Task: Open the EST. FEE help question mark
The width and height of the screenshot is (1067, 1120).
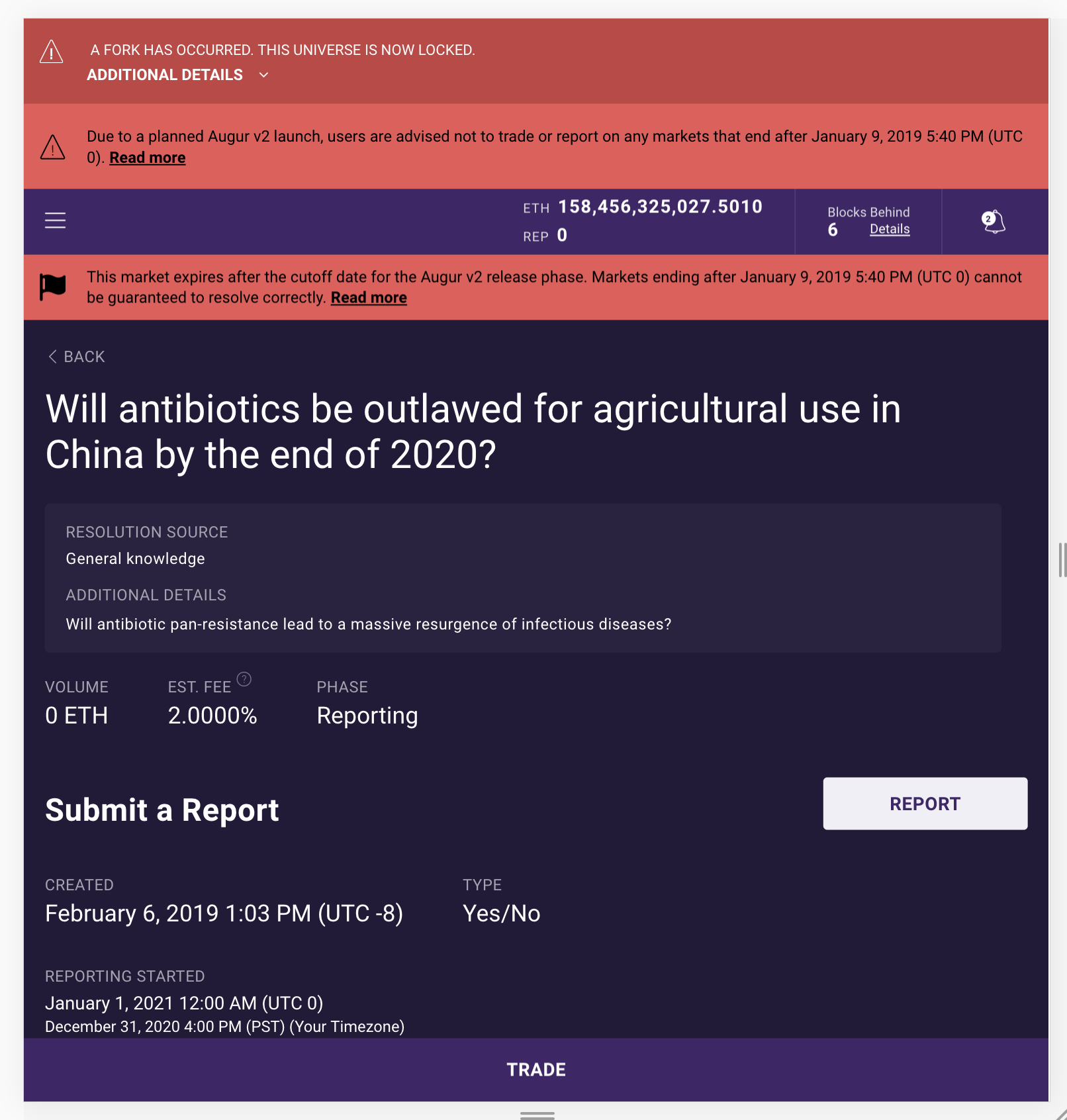Action: (x=244, y=679)
